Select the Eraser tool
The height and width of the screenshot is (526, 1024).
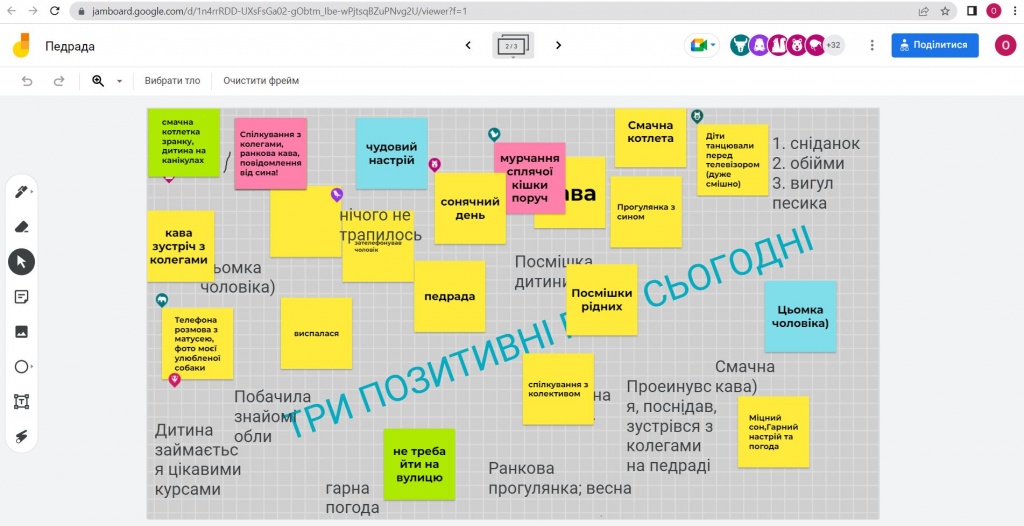click(21, 227)
